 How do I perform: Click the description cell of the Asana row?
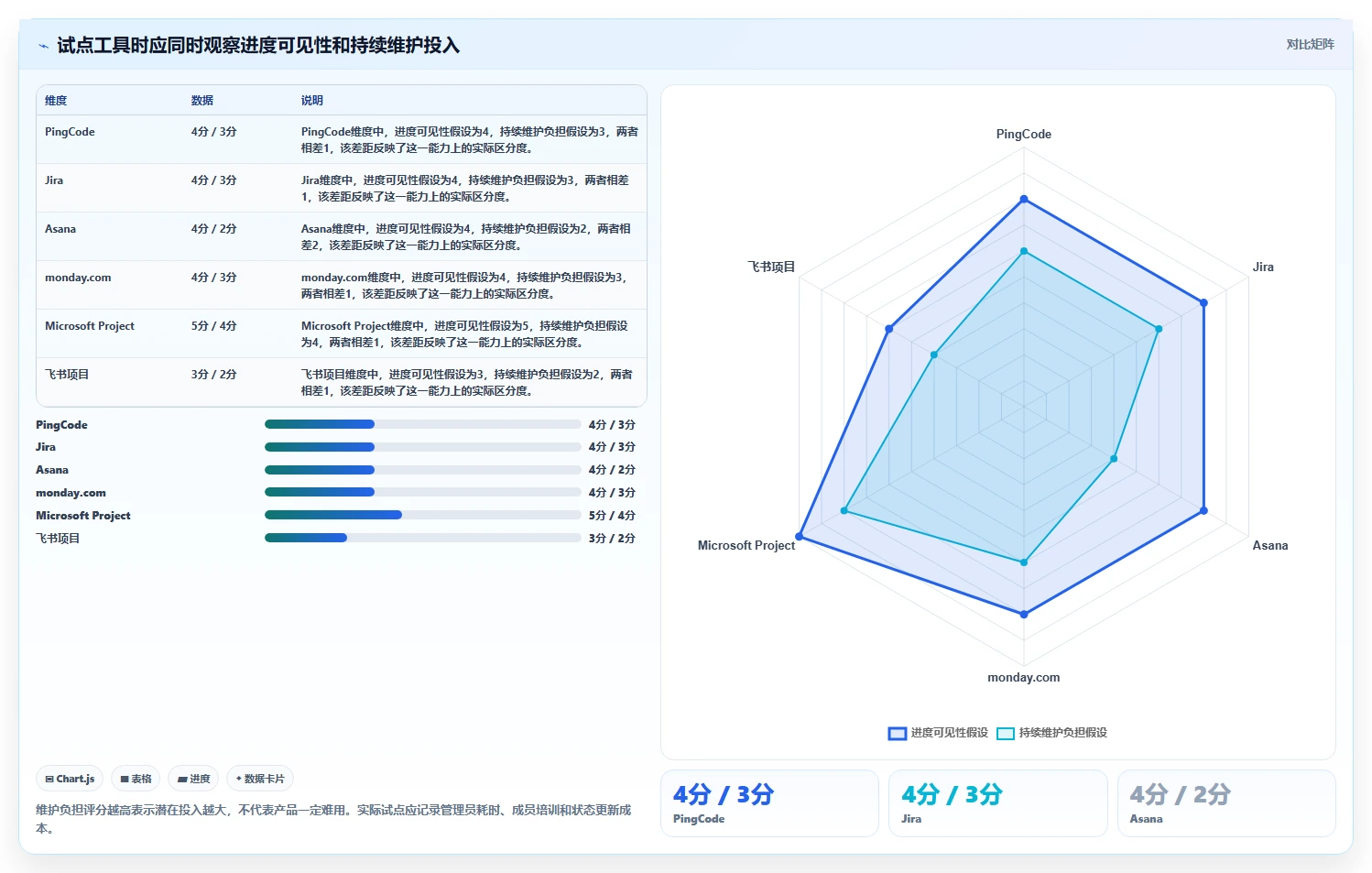[470, 236]
